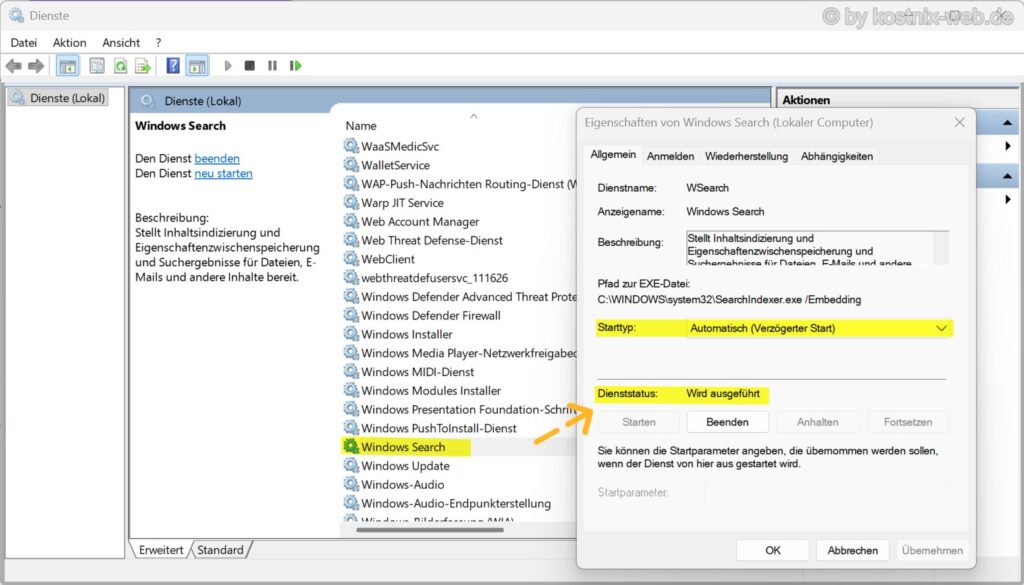Select Windows Presentation Foundation row
Screen dimensions: 1024x585
coord(460,409)
